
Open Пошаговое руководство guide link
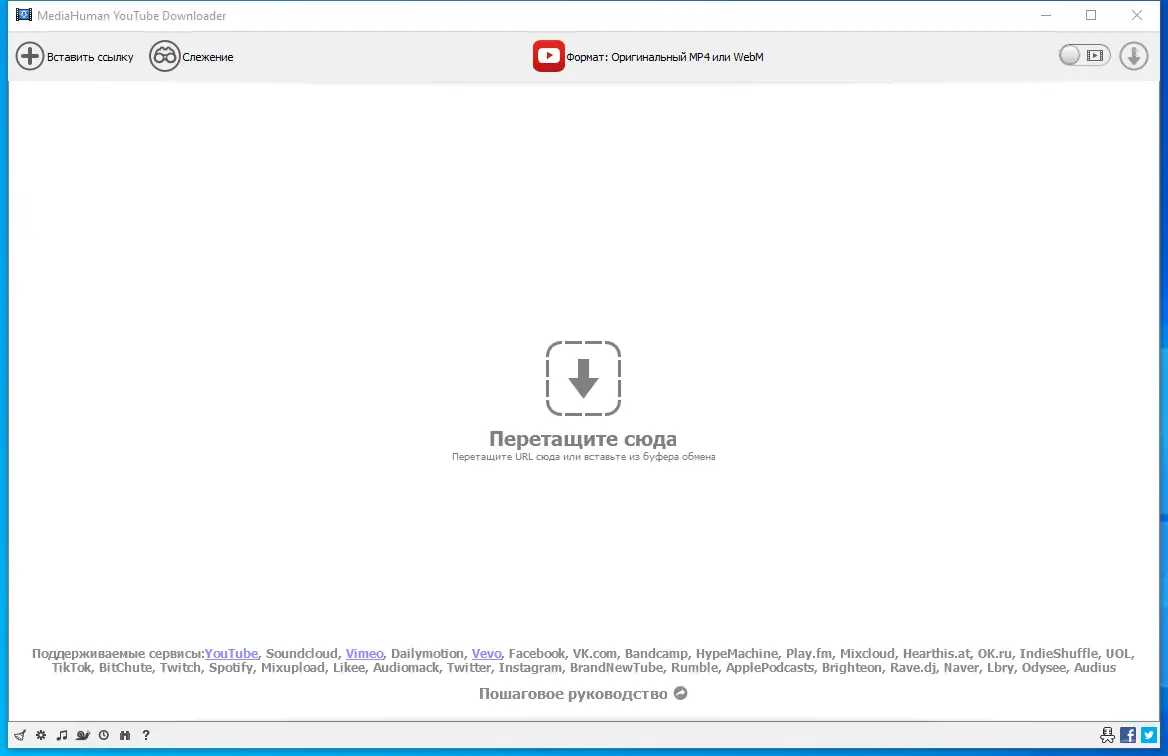coord(575,693)
